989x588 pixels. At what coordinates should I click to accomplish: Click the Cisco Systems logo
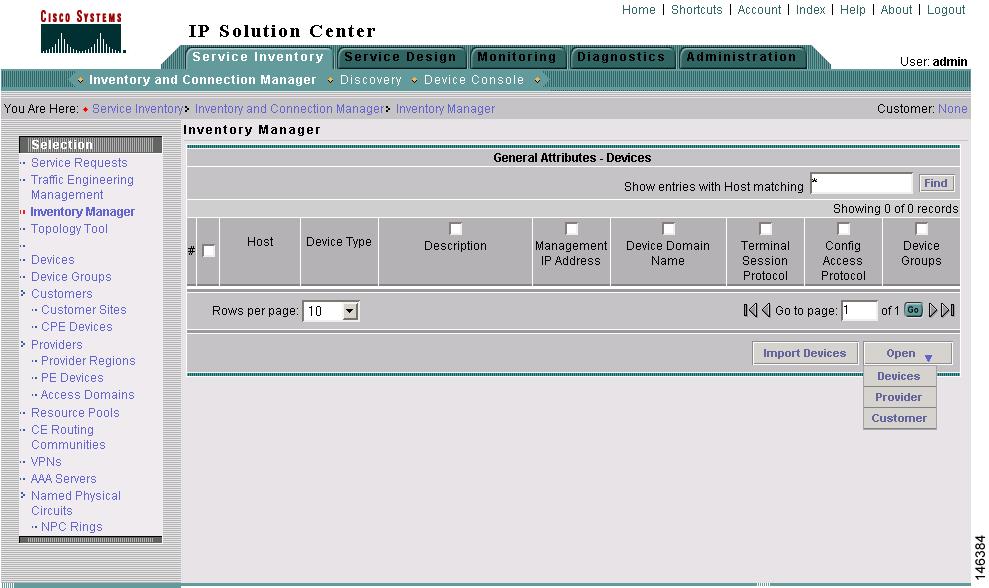81,32
